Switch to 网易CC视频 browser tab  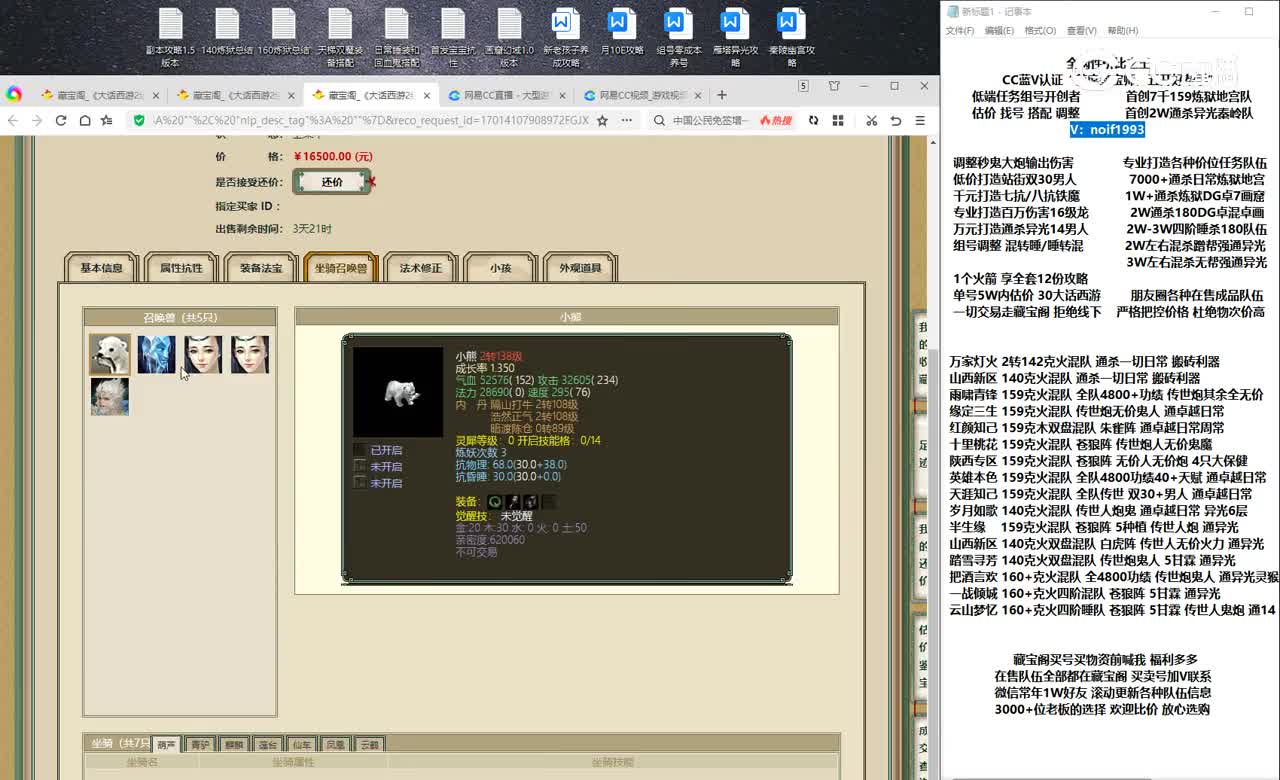(642, 95)
